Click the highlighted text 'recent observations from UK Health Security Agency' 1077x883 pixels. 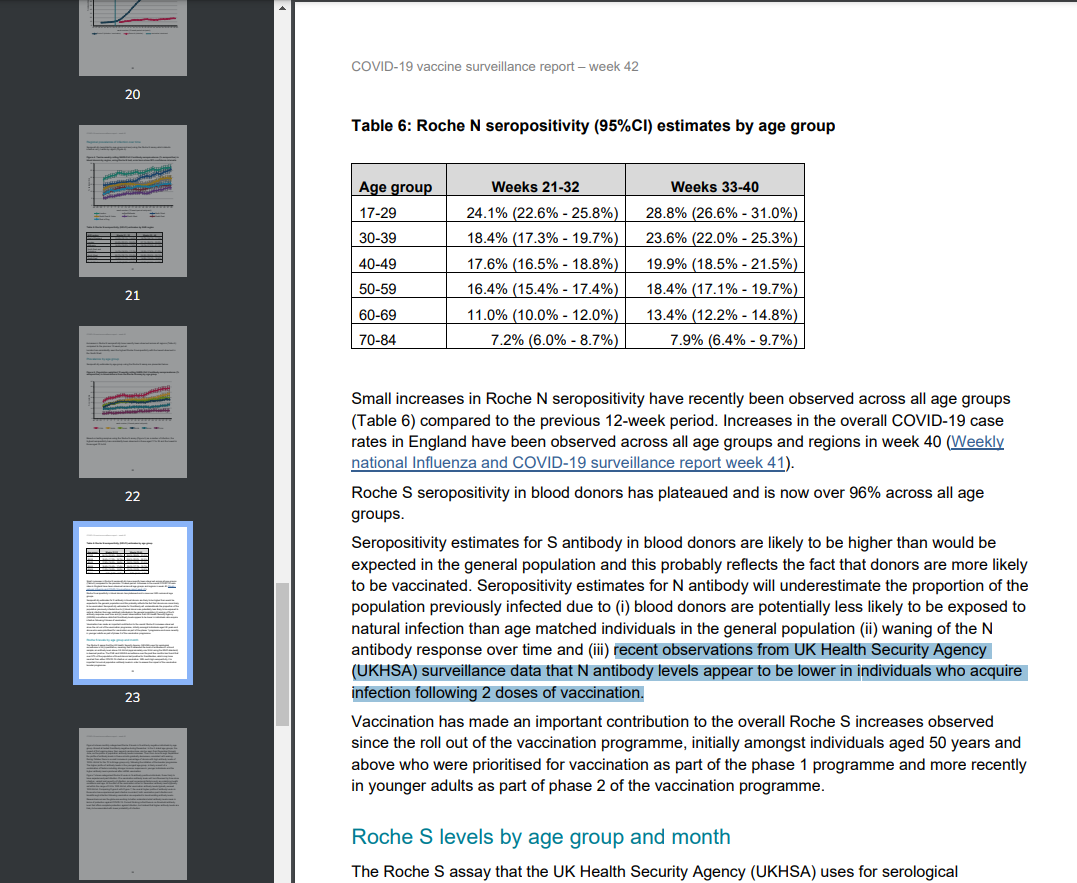click(800, 650)
